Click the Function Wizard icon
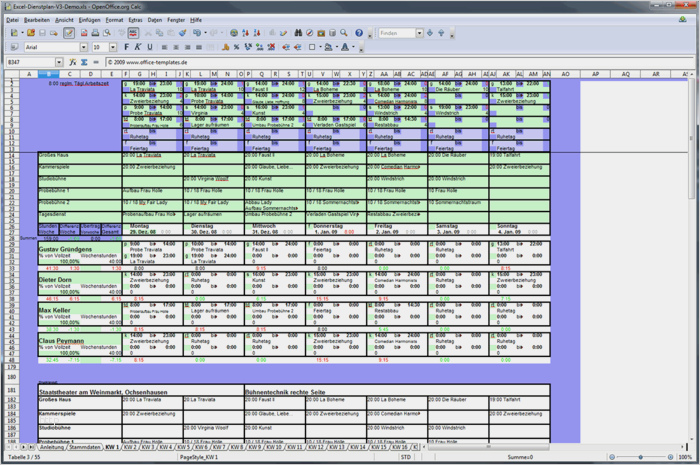This screenshot has height=465, width=700. click(72, 62)
